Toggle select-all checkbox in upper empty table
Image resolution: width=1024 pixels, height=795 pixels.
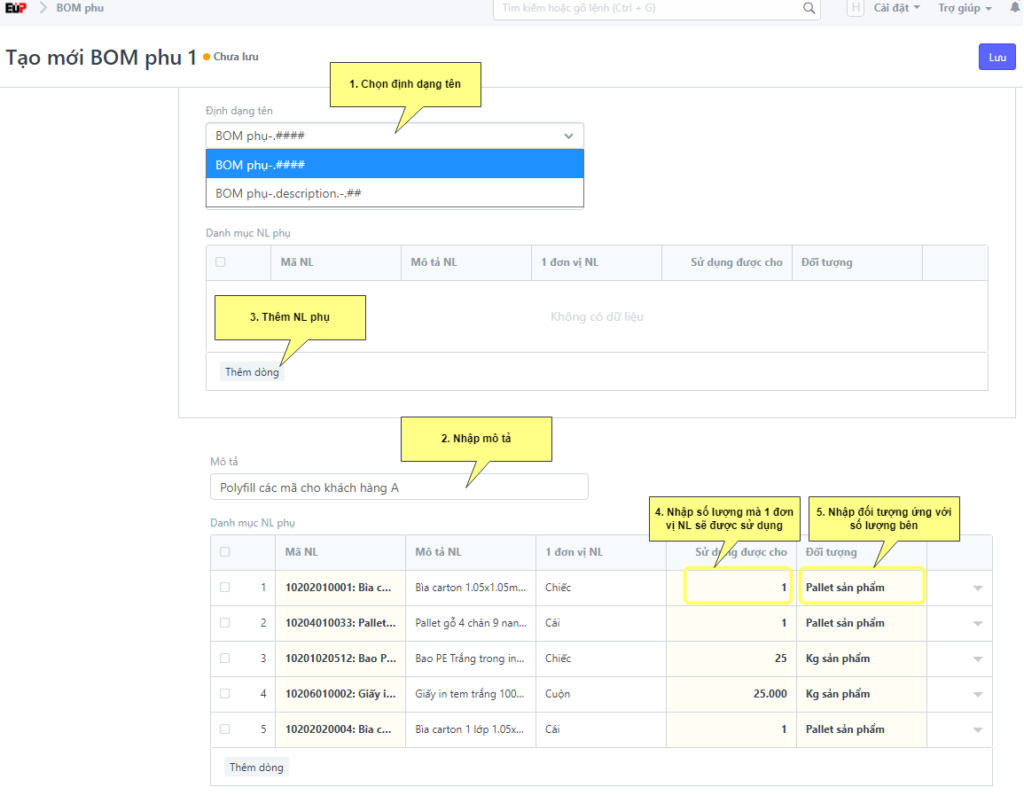click(x=220, y=262)
